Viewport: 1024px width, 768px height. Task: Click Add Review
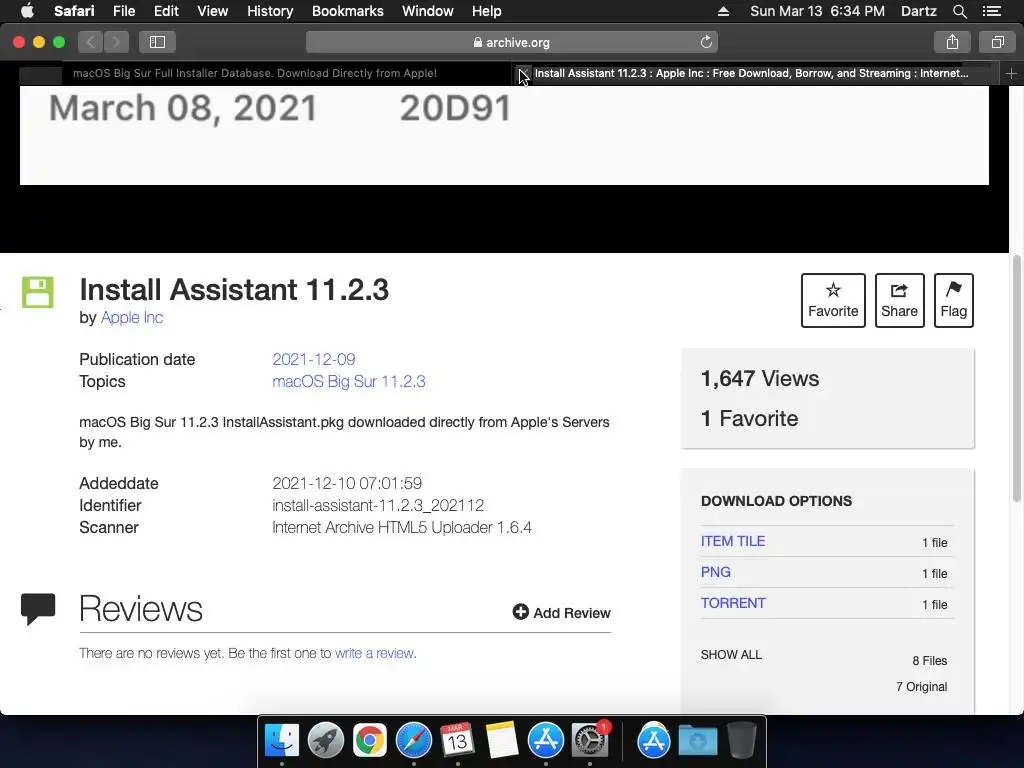point(562,613)
